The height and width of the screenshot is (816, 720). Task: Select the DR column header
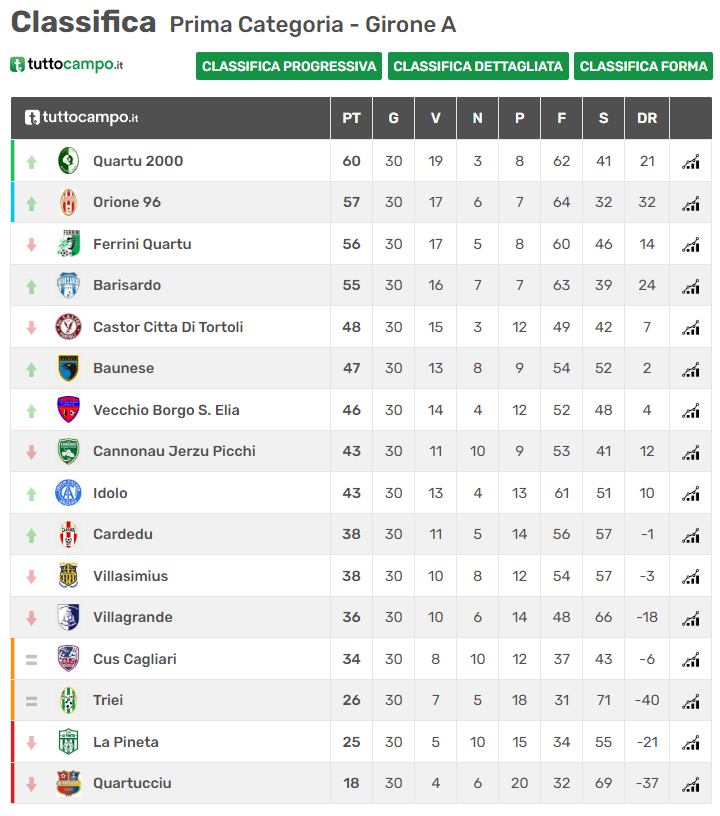[647, 118]
